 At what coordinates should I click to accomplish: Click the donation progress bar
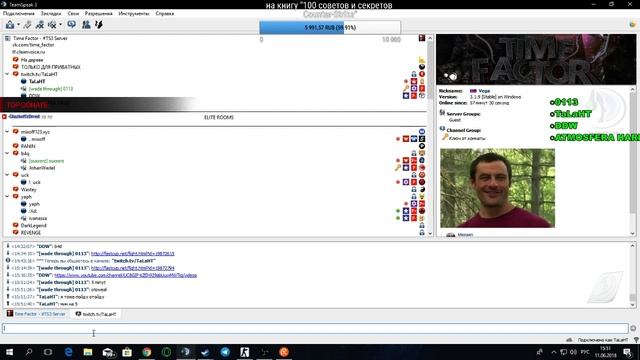tap(330, 27)
